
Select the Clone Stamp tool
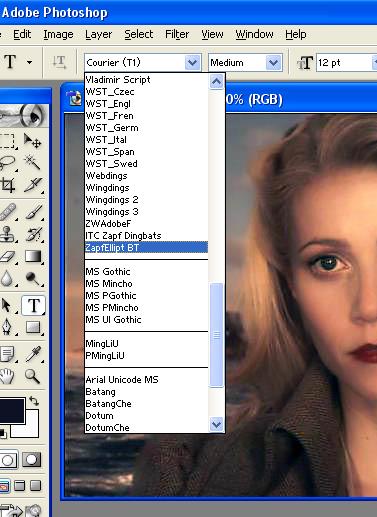pos(7,234)
